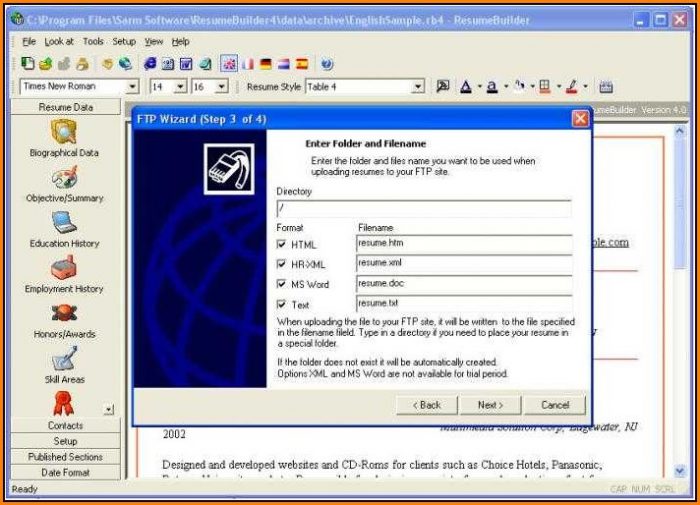Click the Next button in FTP Wizard

tap(490, 405)
